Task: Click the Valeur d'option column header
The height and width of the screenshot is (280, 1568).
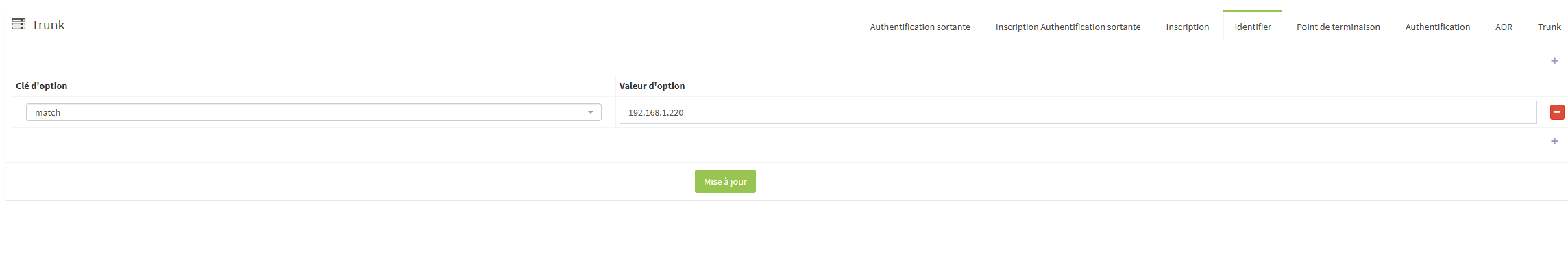Action: tap(652, 86)
